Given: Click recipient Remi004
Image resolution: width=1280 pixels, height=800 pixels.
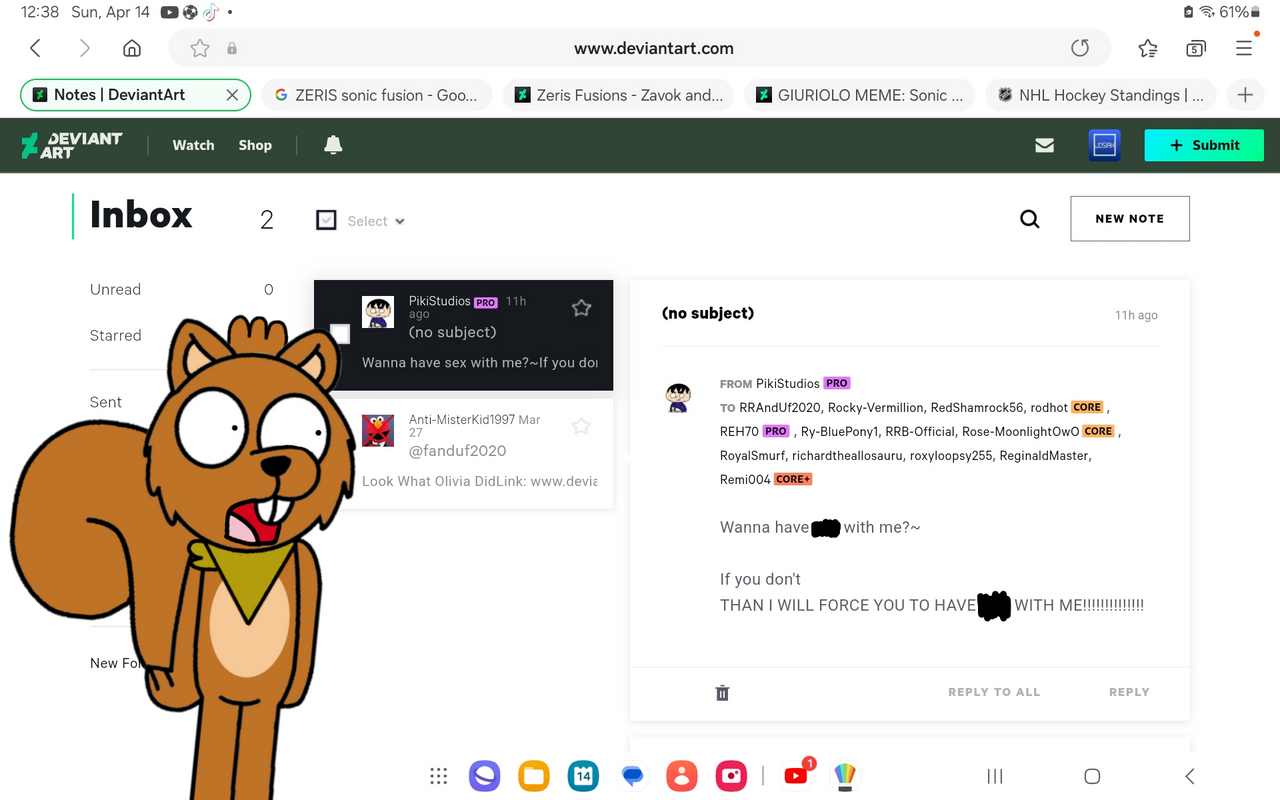Looking at the screenshot, I should [x=745, y=479].
